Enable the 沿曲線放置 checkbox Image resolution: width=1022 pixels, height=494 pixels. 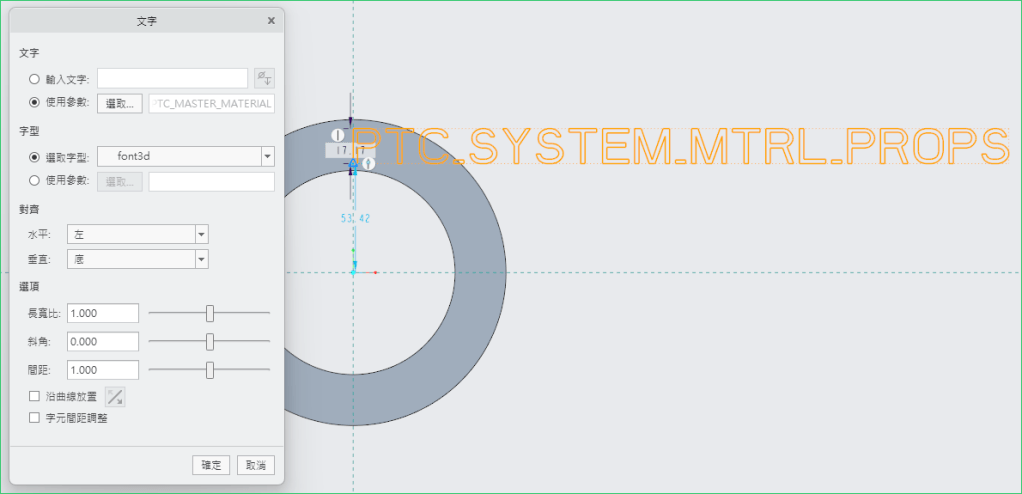(x=35, y=397)
